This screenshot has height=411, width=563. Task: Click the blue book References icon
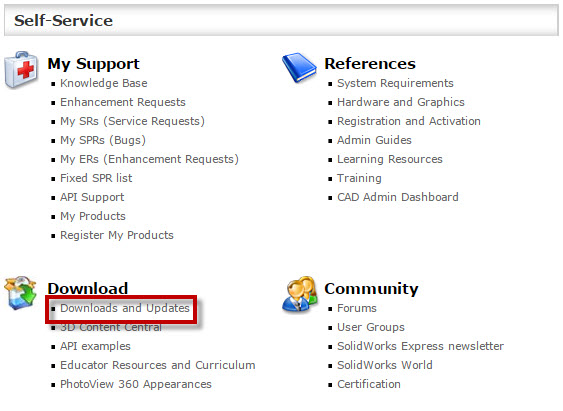(299, 67)
